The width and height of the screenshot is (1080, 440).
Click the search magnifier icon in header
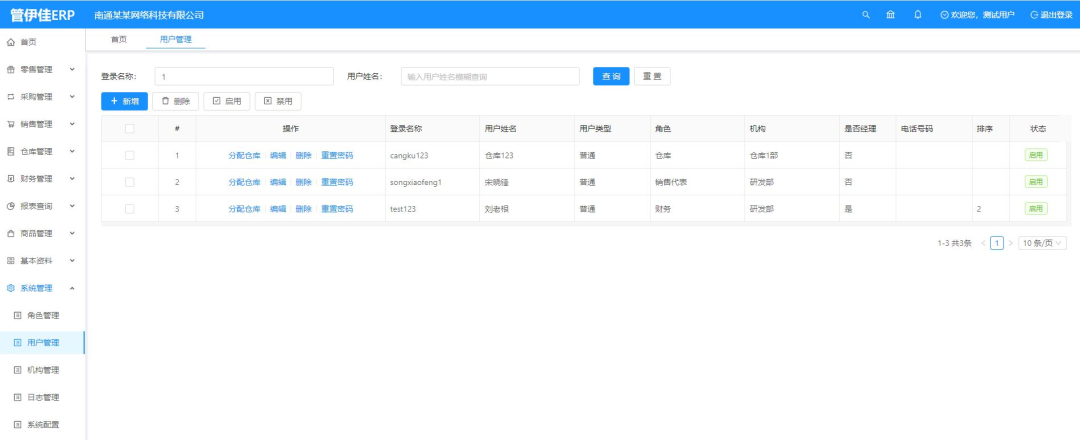tap(866, 15)
